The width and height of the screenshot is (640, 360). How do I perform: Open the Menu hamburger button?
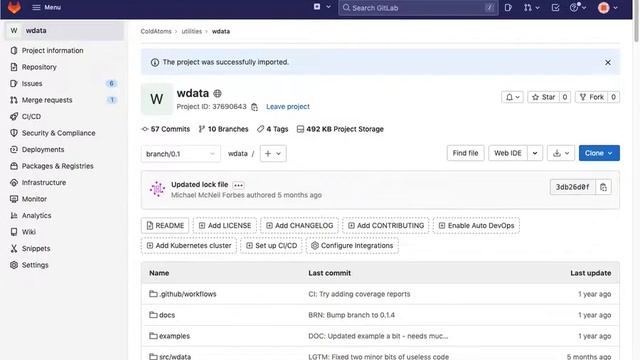pyautogui.click(x=46, y=7)
